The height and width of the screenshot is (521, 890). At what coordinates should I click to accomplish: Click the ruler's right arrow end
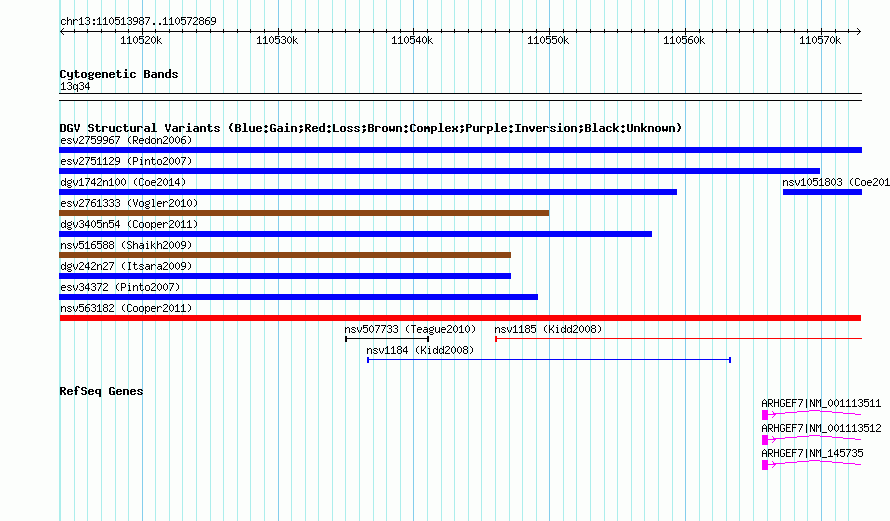point(858,31)
